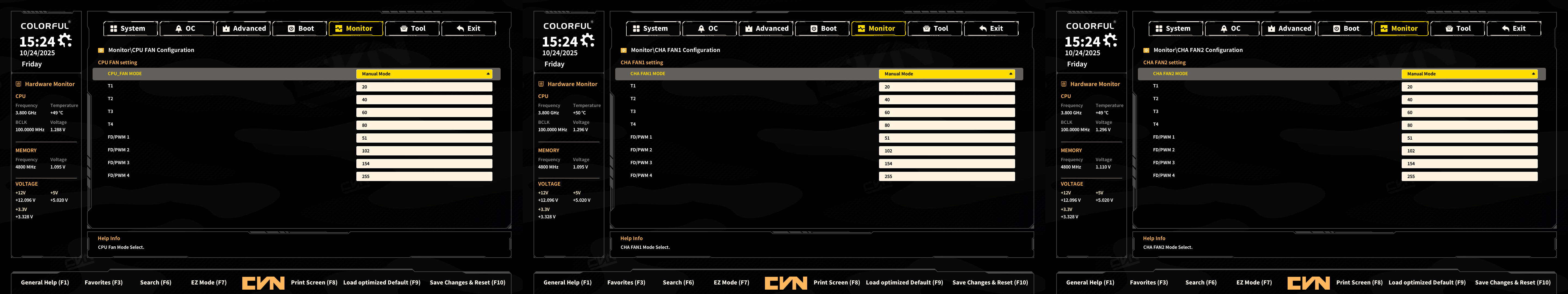1568x294 pixels.
Task: Click the T1 value field in CPU FAN screen
Action: (x=424, y=87)
